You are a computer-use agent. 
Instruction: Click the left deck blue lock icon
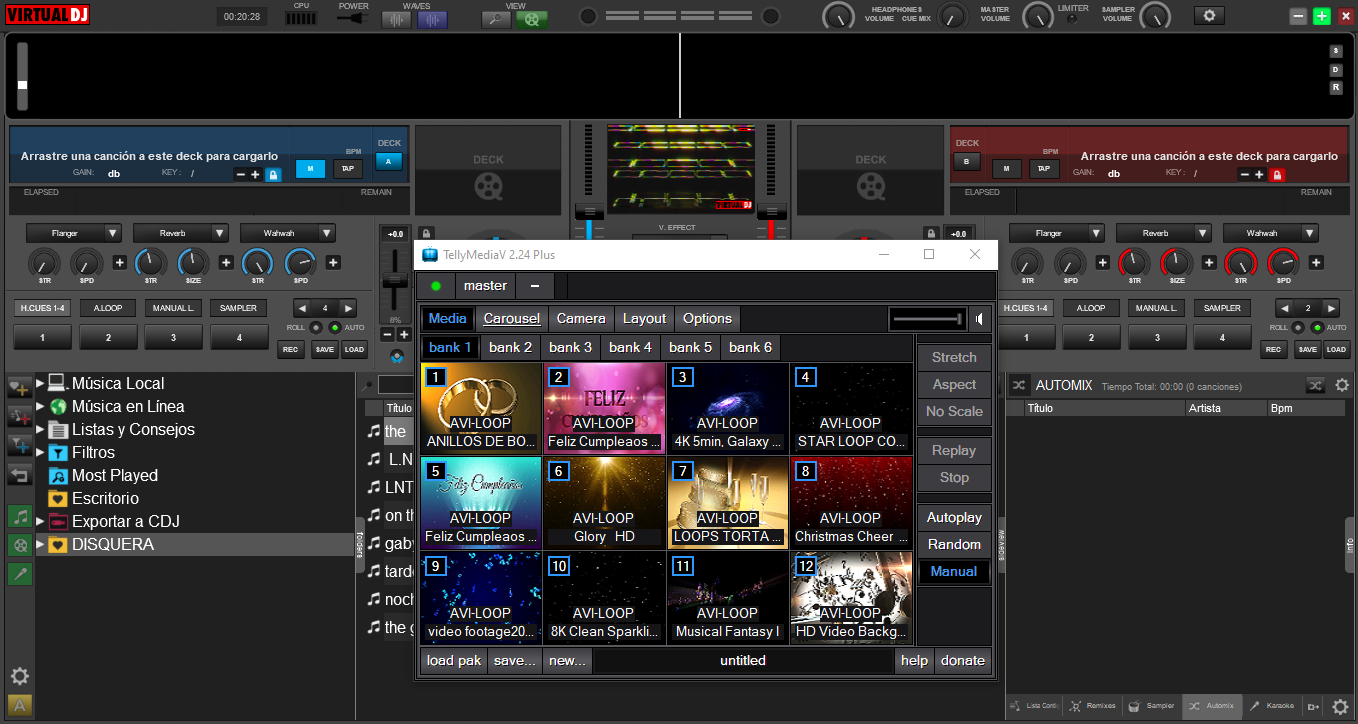273,175
